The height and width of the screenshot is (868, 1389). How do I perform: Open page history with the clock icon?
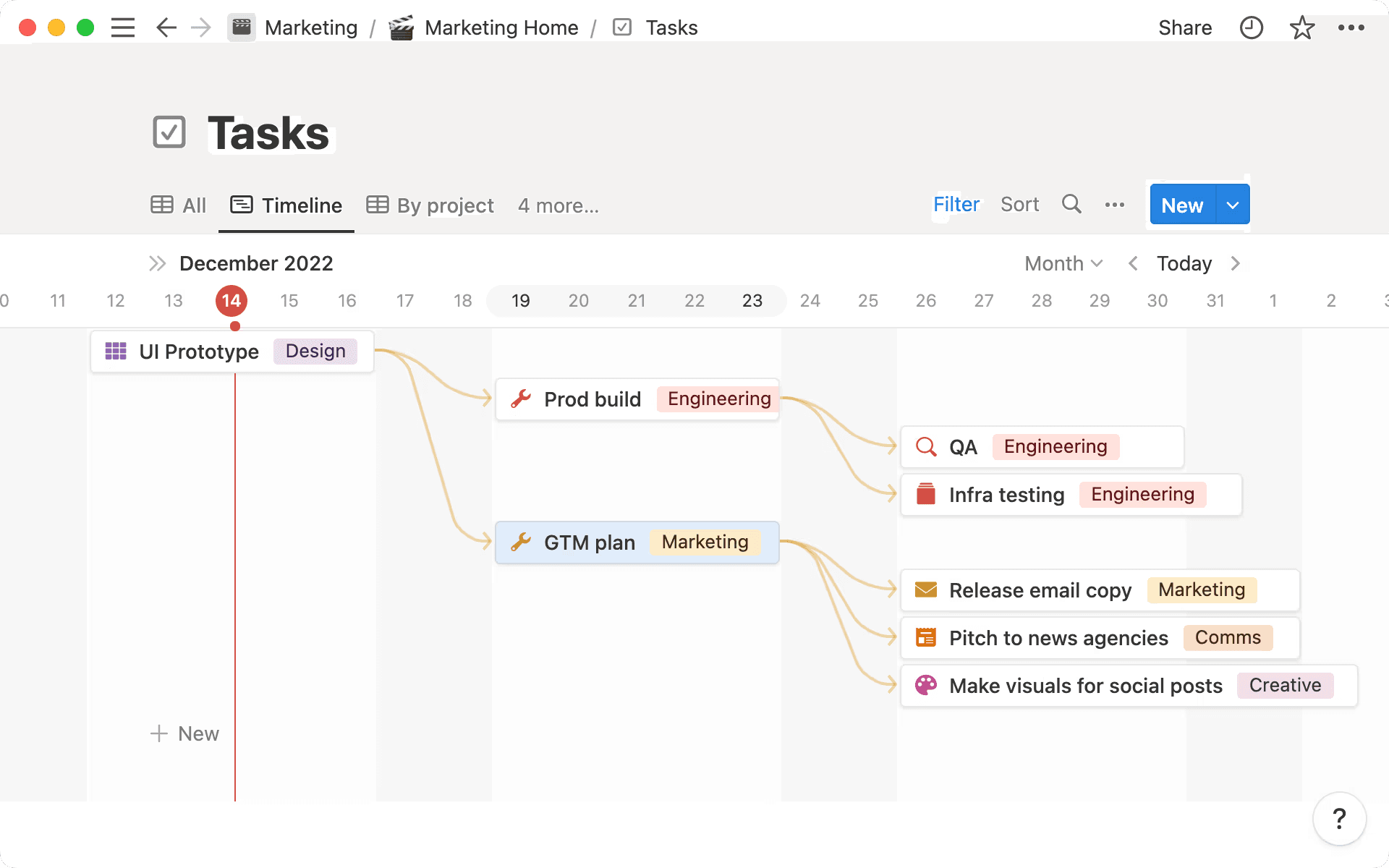point(1251,27)
